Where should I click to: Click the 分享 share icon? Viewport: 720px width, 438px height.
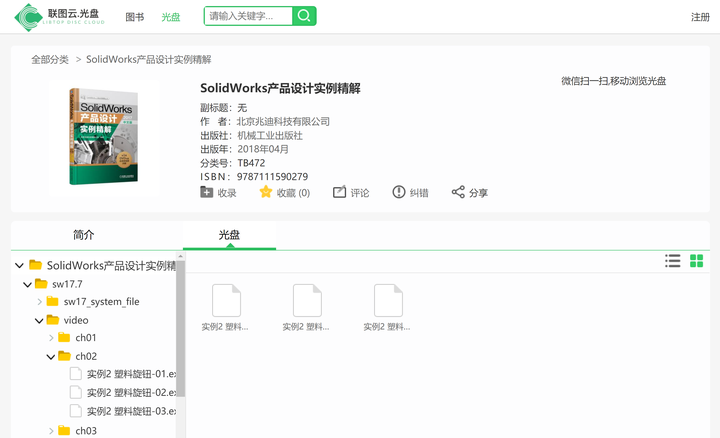pos(458,192)
